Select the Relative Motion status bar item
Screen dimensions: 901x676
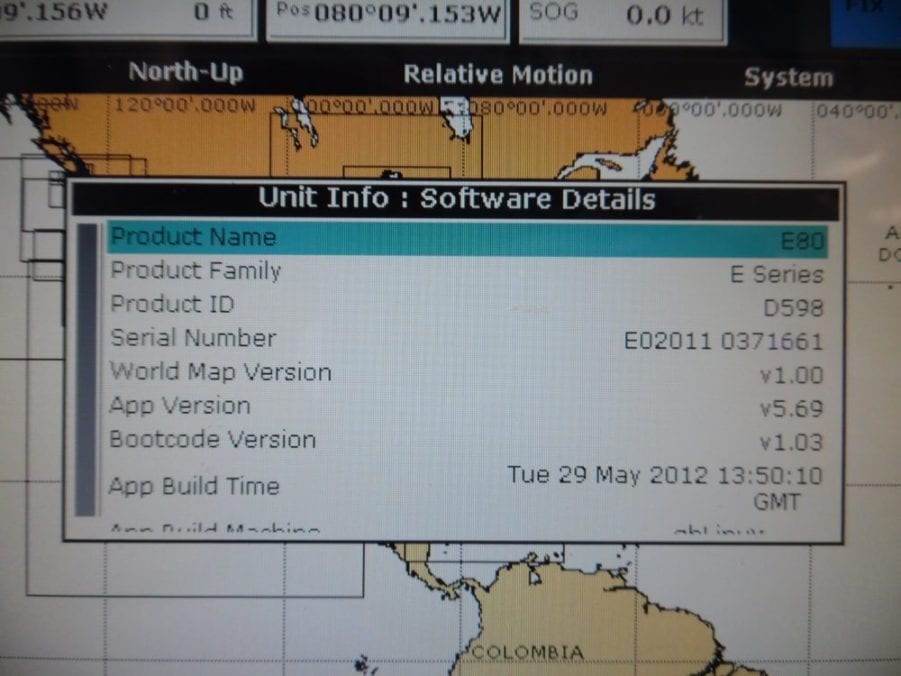pyautogui.click(x=498, y=75)
